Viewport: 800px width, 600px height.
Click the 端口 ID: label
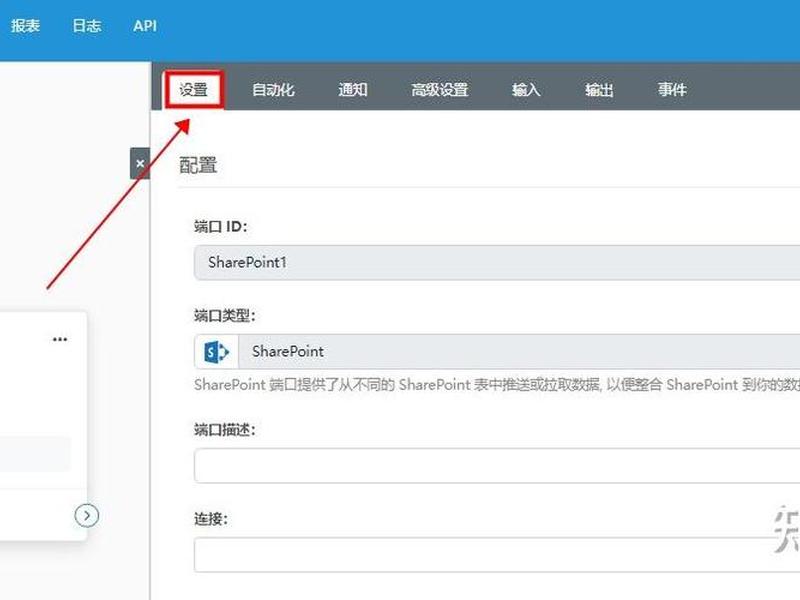pyautogui.click(x=220, y=227)
